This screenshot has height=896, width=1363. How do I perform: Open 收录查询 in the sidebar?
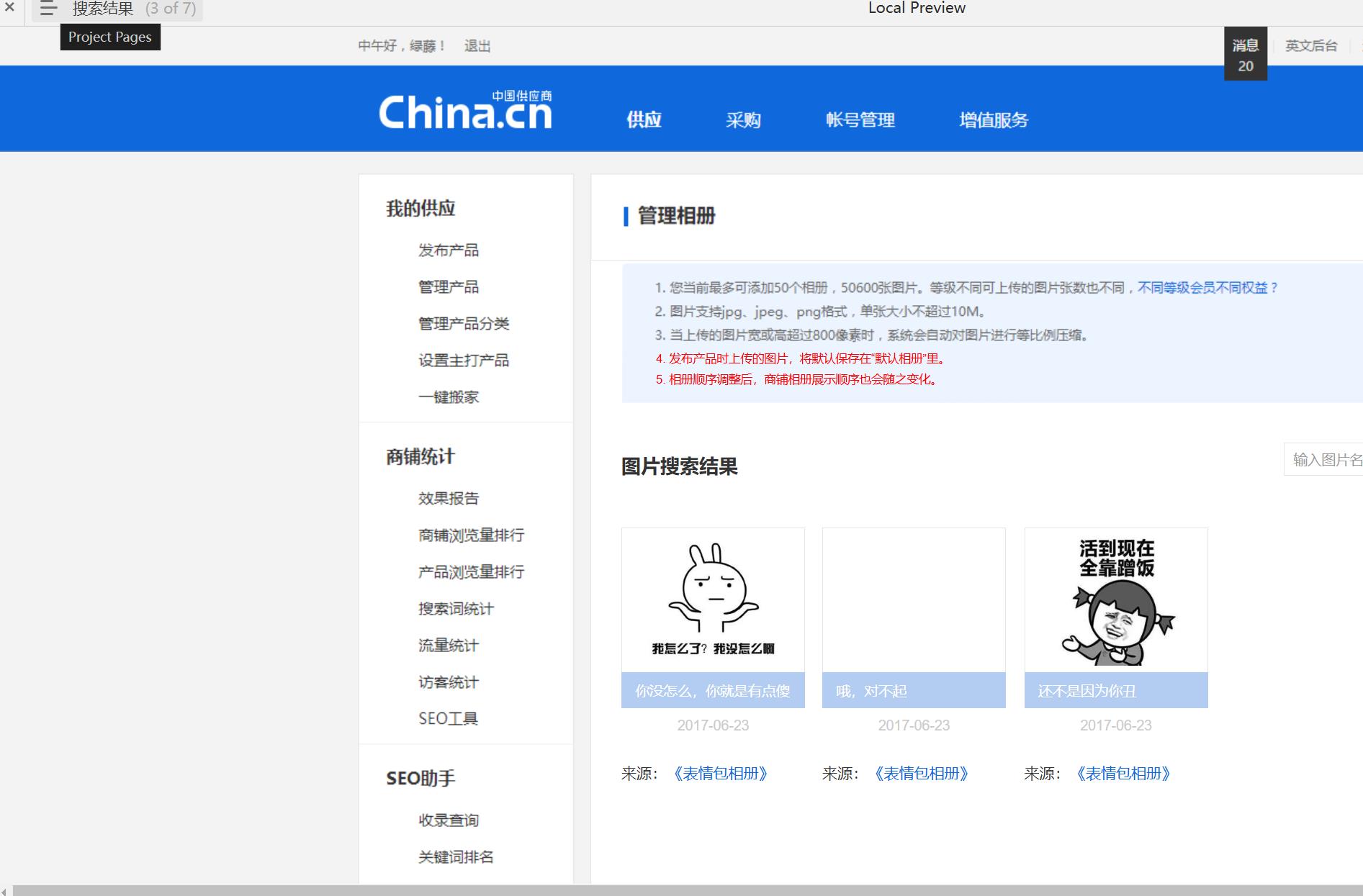(449, 820)
